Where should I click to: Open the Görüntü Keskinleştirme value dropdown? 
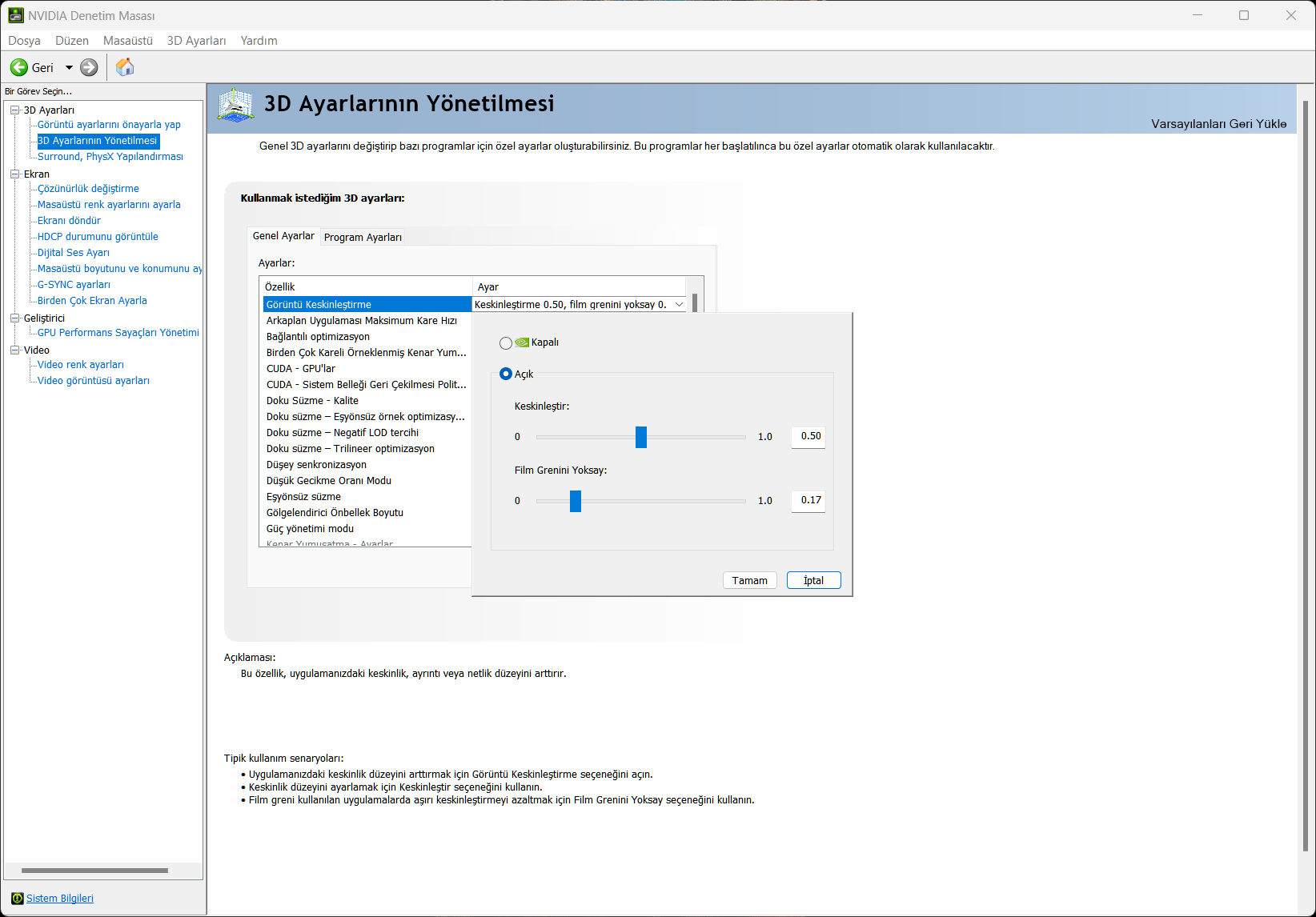click(x=679, y=304)
